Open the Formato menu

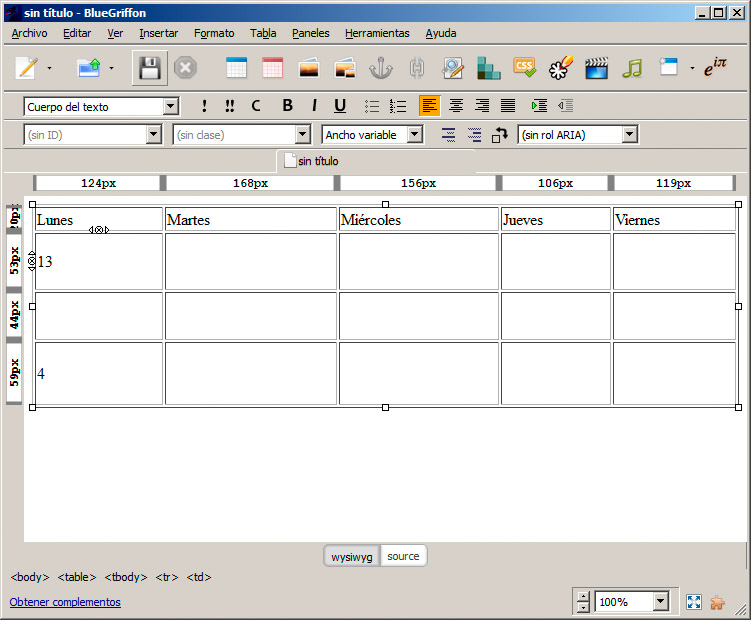coord(214,33)
